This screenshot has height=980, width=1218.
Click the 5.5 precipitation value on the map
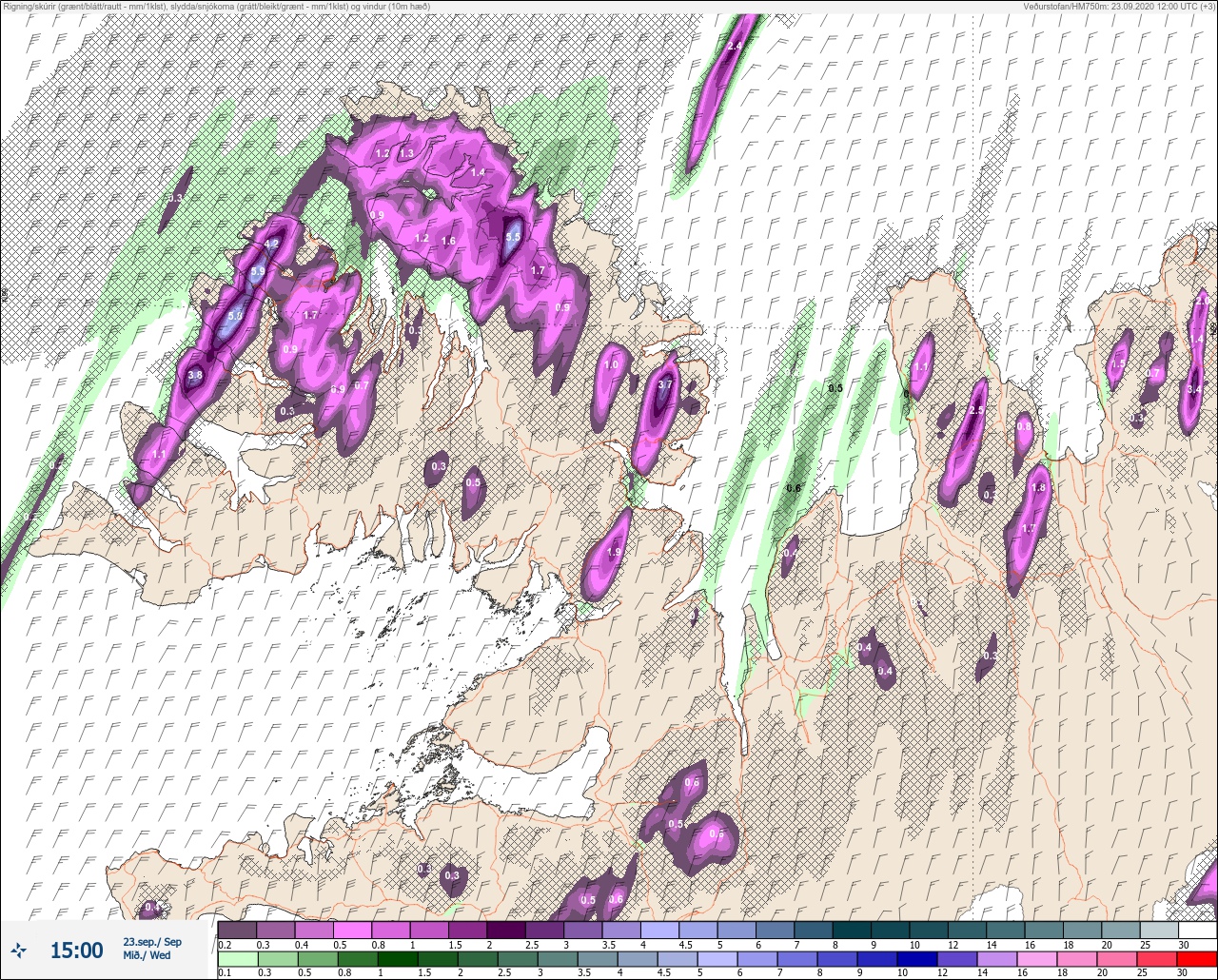point(513,237)
